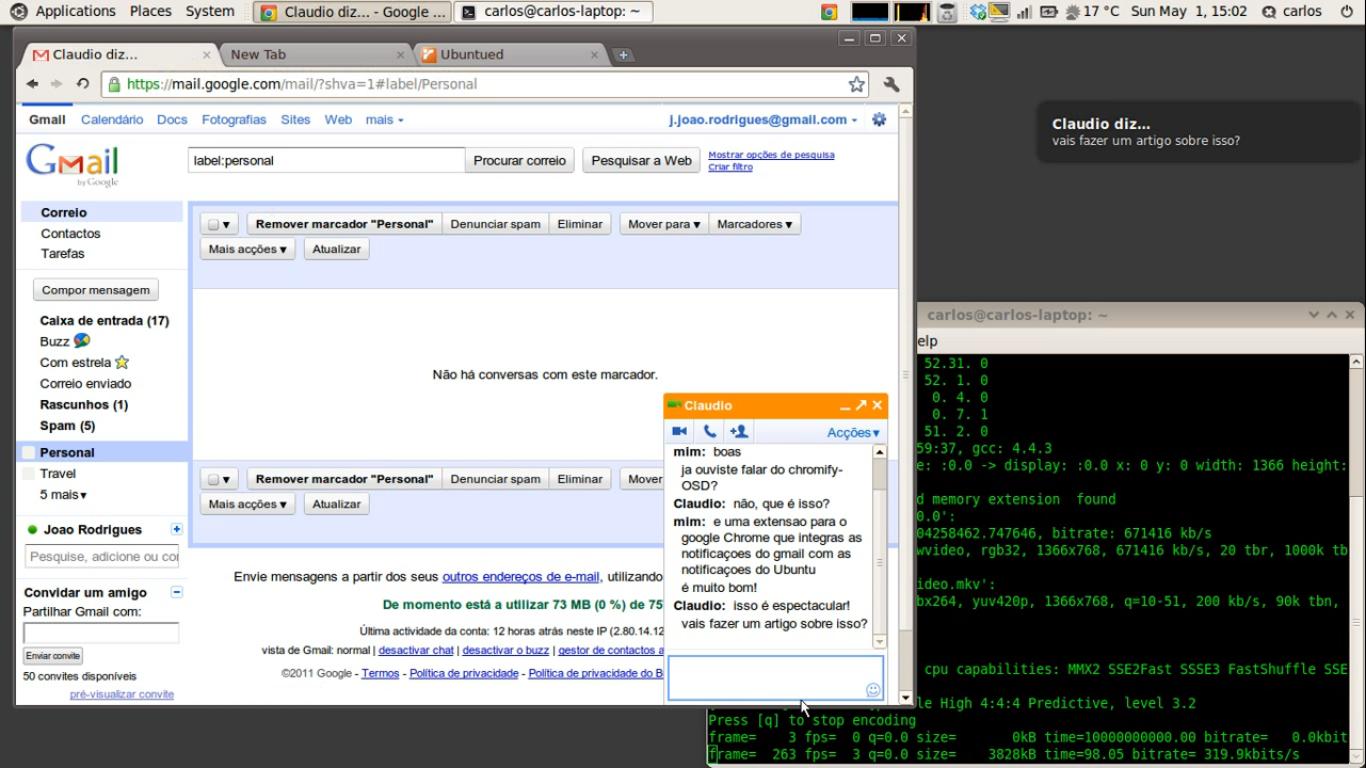Click the Travel label color box

[x=29, y=474]
